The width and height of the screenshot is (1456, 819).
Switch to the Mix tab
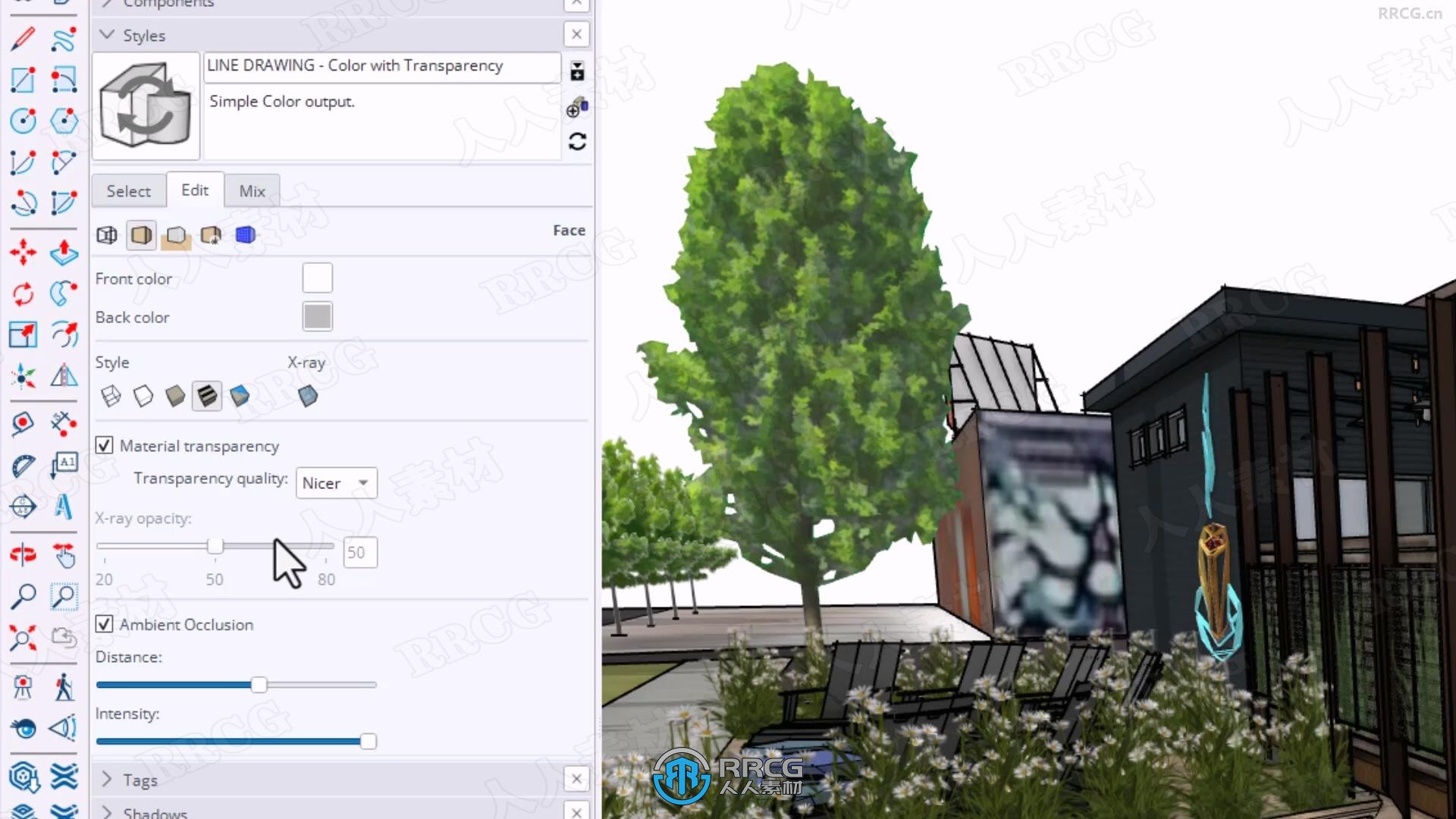pos(252,191)
